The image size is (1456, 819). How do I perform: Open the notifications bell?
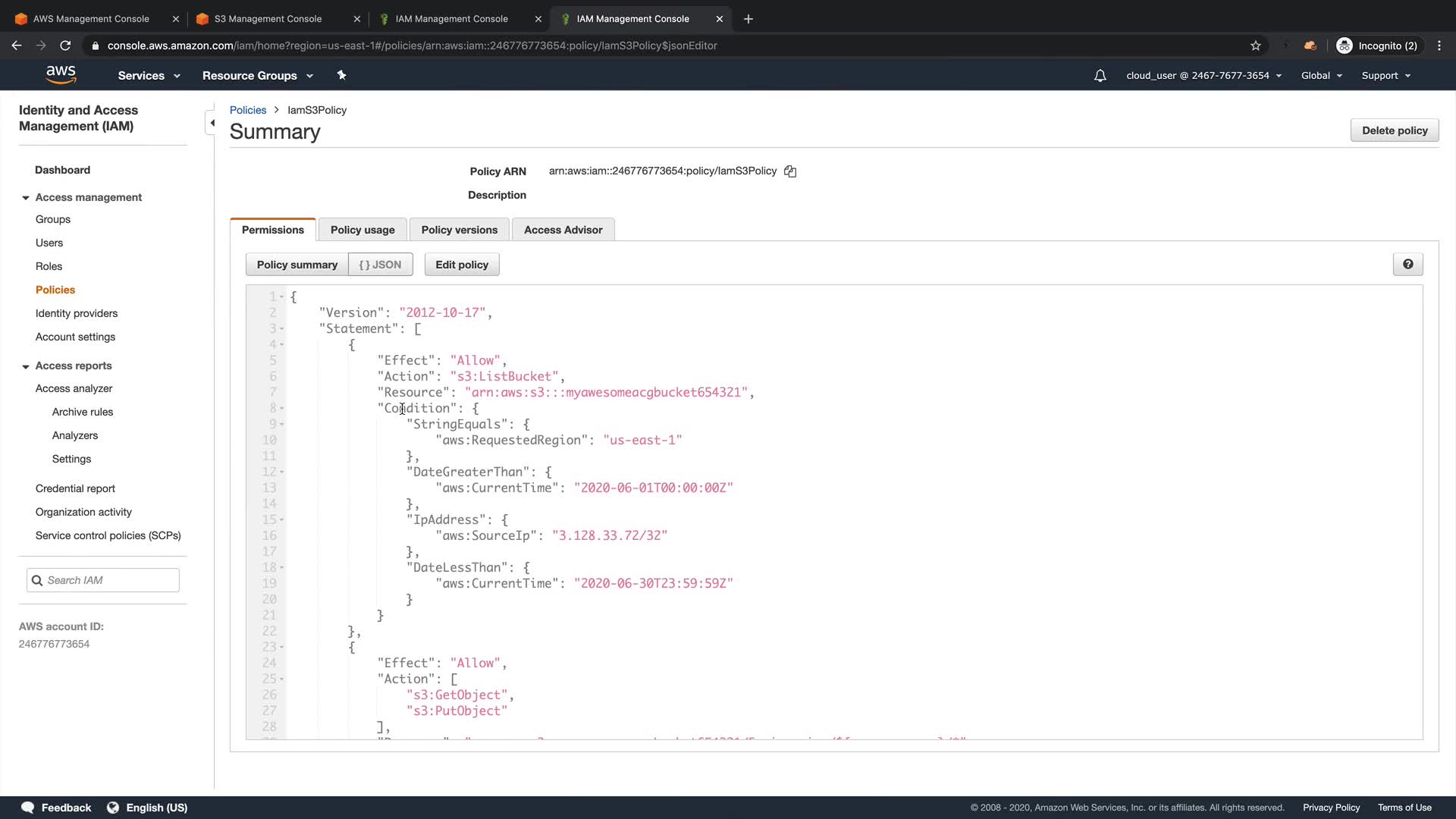[x=1100, y=76]
